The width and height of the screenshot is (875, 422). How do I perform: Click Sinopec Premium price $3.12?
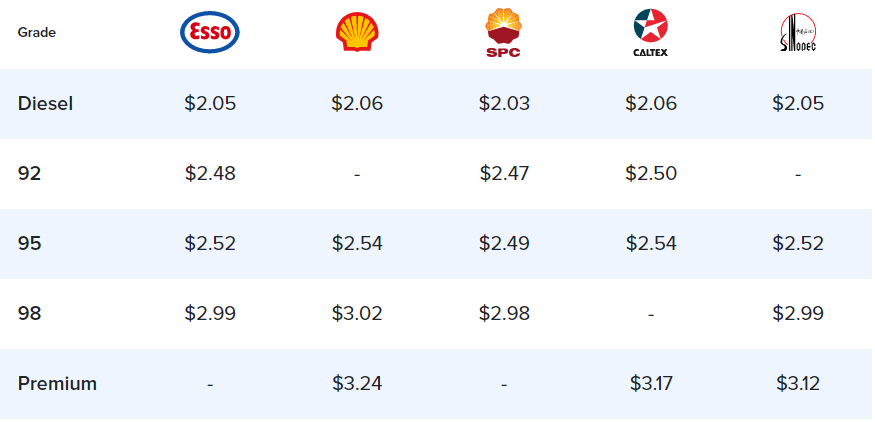798,383
